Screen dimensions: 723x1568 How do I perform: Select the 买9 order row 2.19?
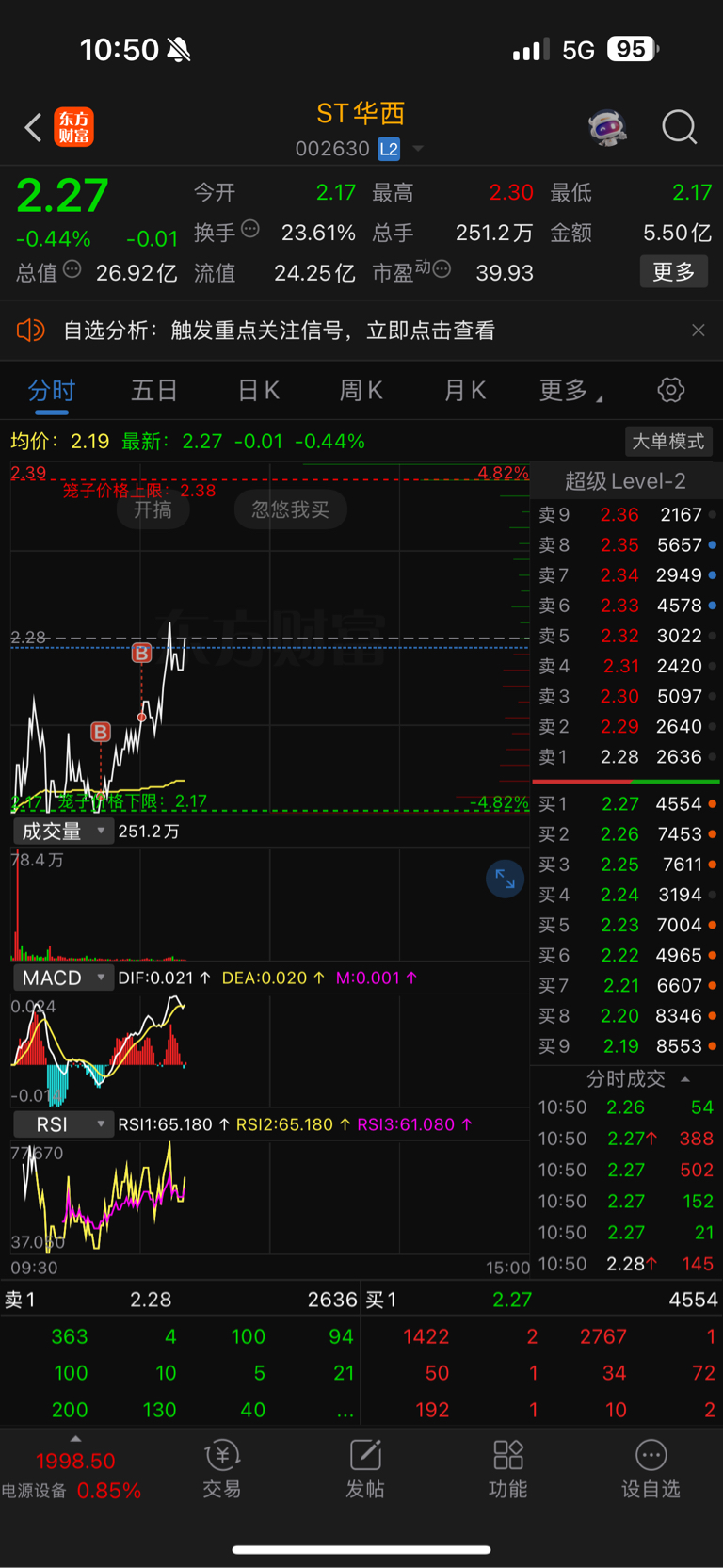[627, 1046]
